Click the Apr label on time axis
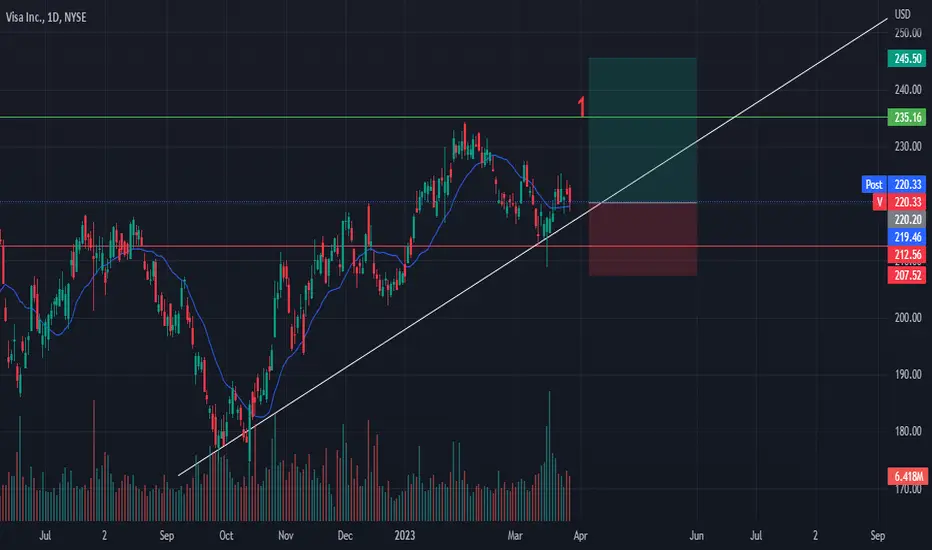Screen dimensions: 932x550 [580, 536]
